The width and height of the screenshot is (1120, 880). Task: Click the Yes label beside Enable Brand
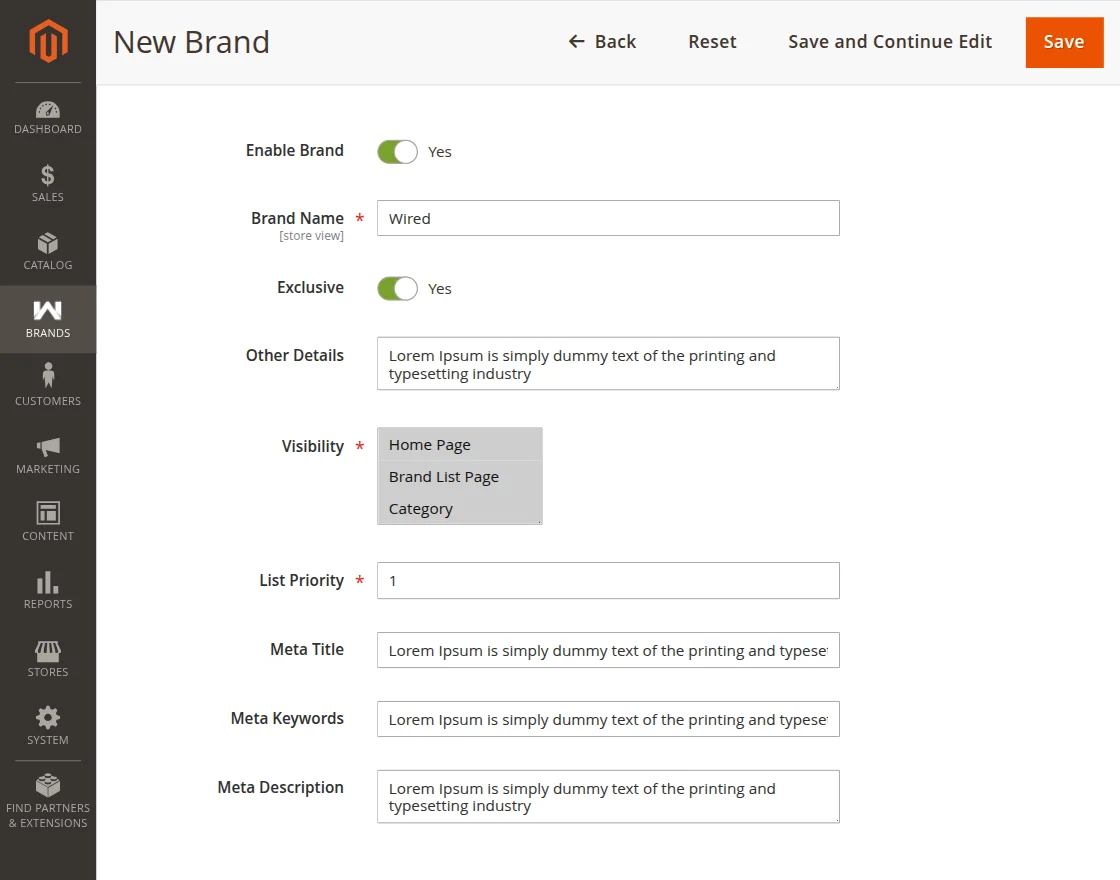439,152
